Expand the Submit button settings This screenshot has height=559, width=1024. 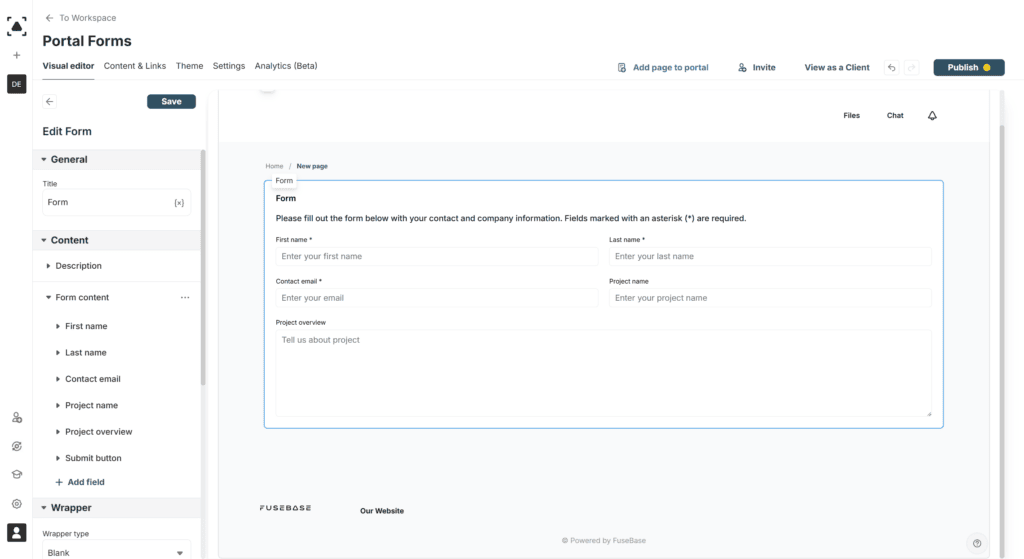[58, 458]
